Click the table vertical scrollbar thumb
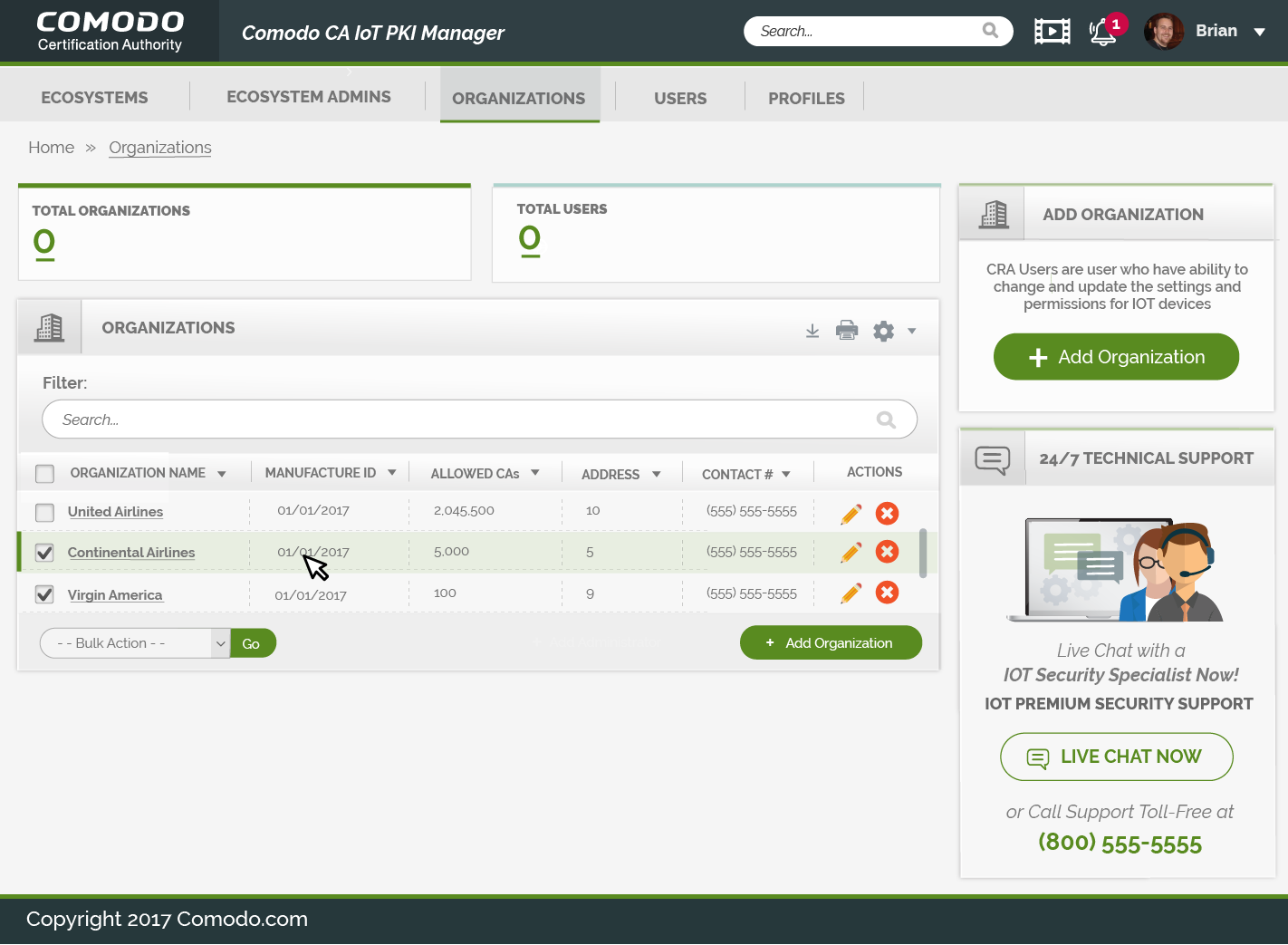This screenshot has width=1288, height=945. 923,553
